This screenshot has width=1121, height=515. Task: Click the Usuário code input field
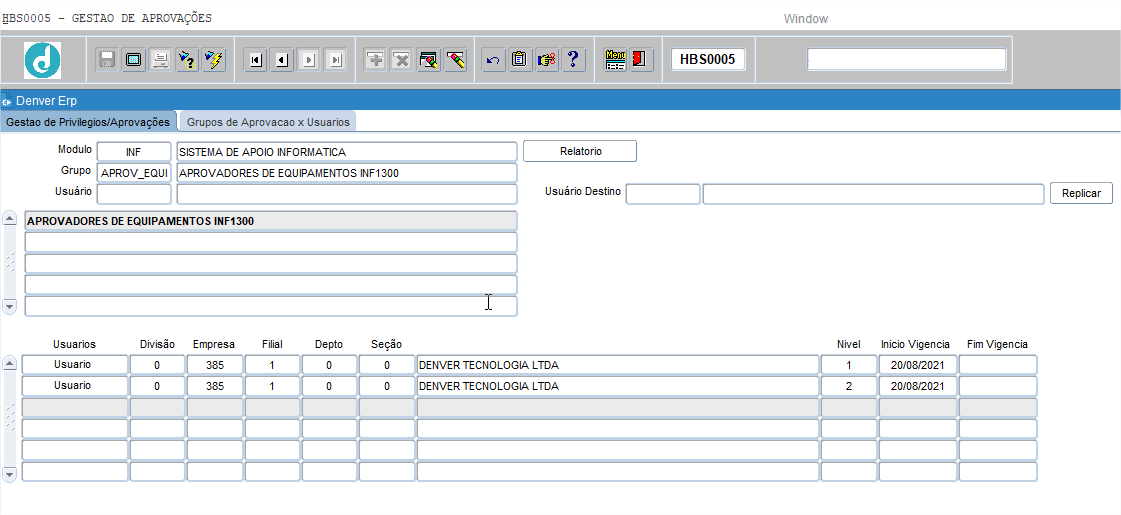pos(134,194)
